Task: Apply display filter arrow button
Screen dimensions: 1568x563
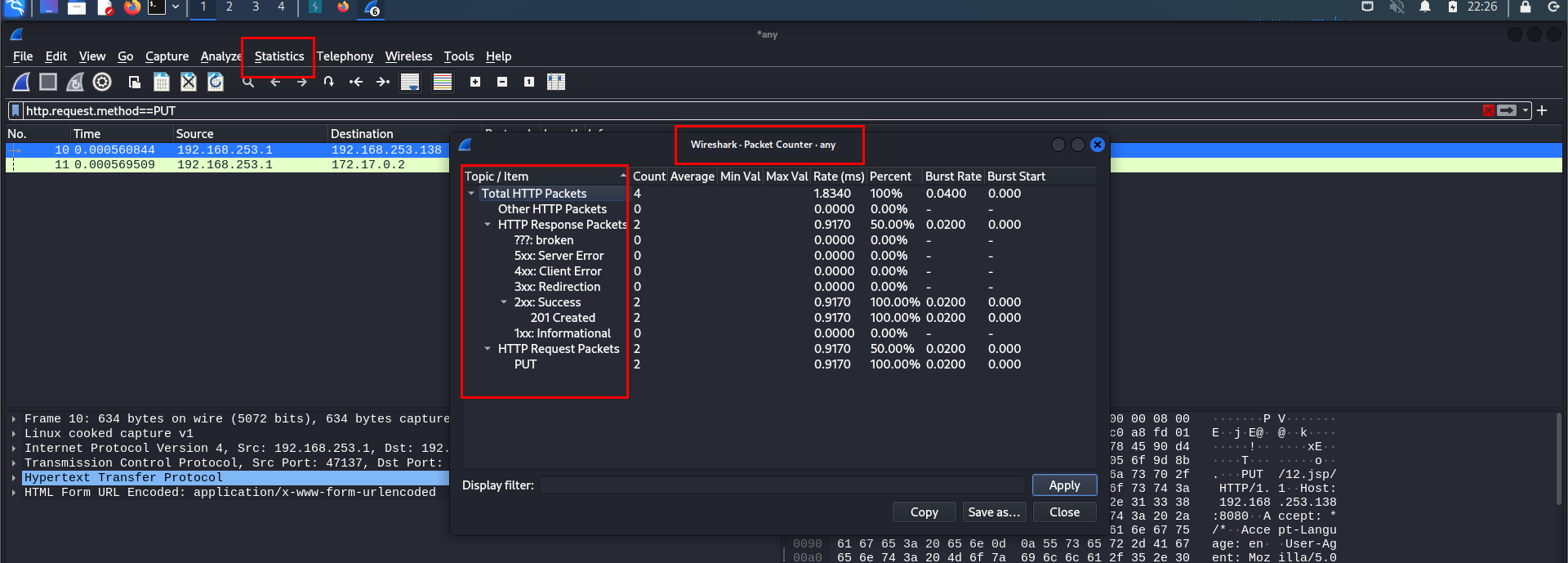Action: [x=1507, y=110]
